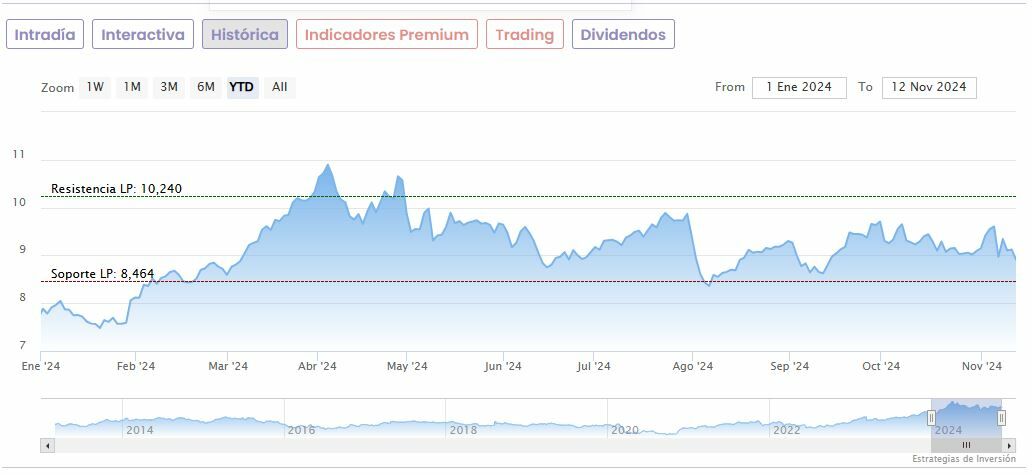Screen dimensions: 1032x475
Task: Go to Indicadores Premium
Action: click(x=387, y=35)
